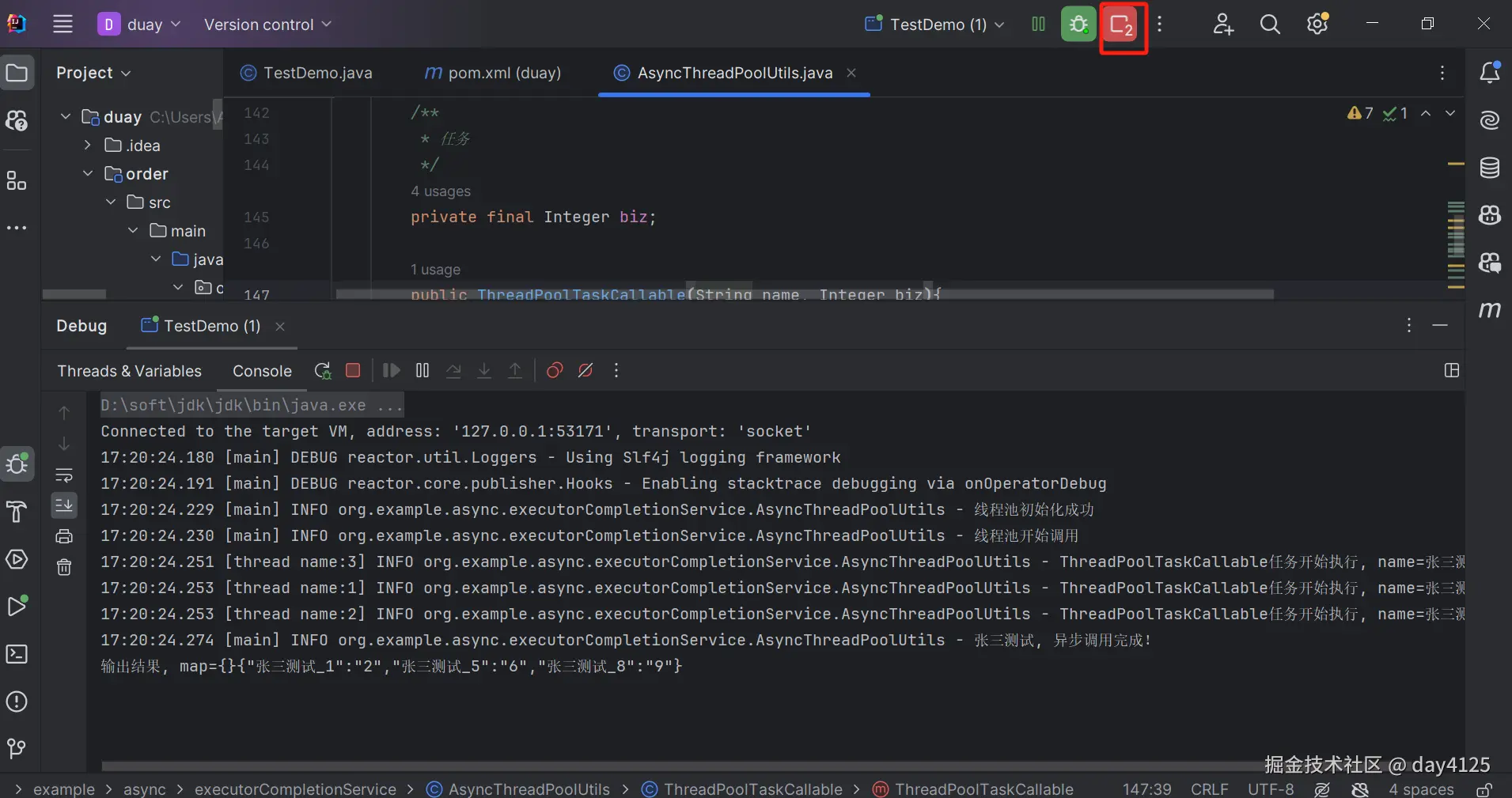Screen dimensions: 1512x798
Task: Click the Step Into debug icon
Action: [x=484, y=370]
